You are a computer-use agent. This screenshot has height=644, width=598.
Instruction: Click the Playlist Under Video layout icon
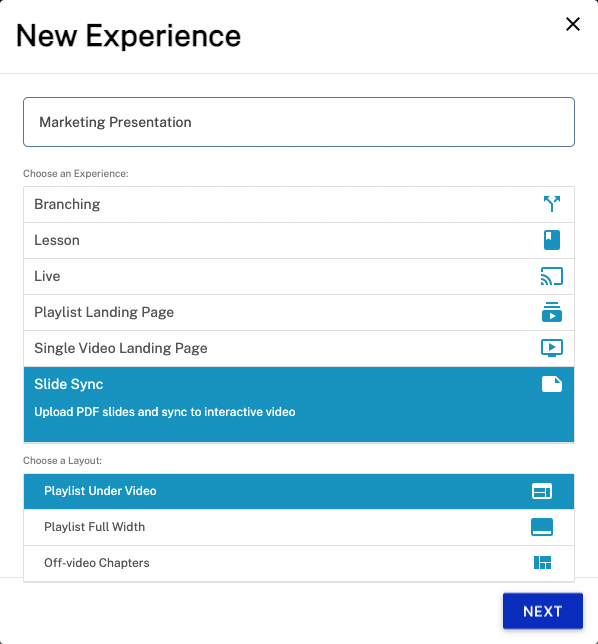(x=542, y=491)
